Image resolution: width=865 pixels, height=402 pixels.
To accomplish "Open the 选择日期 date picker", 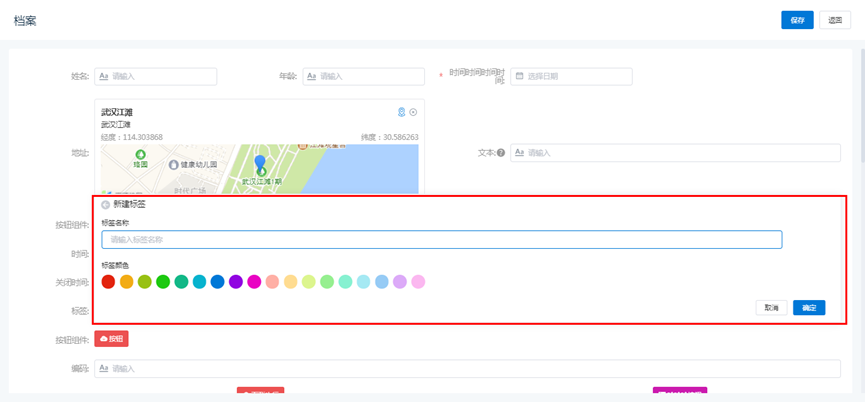I will pyautogui.click(x=571, y=76).
